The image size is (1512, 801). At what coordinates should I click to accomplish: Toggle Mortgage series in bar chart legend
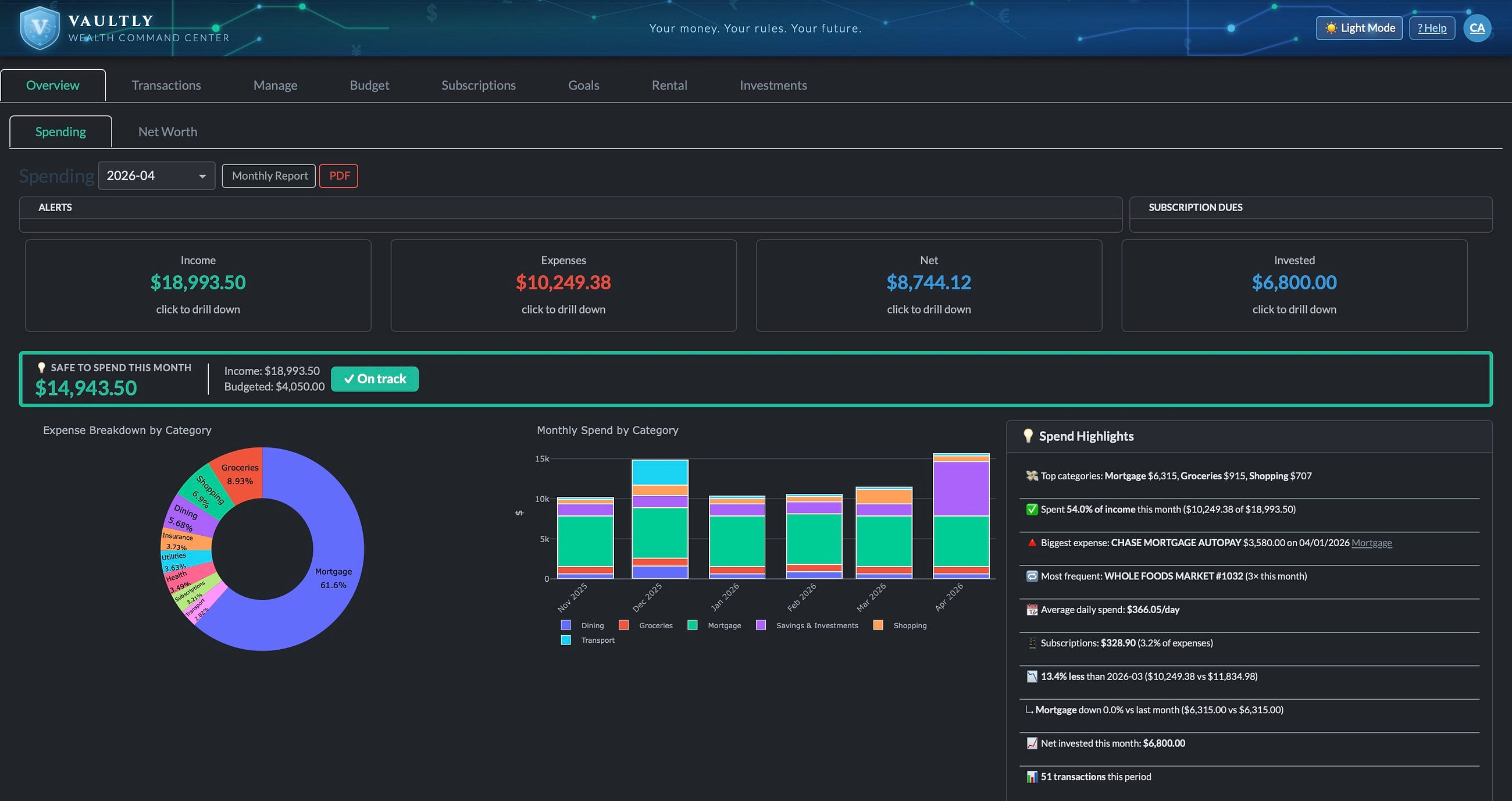(714, 625)
